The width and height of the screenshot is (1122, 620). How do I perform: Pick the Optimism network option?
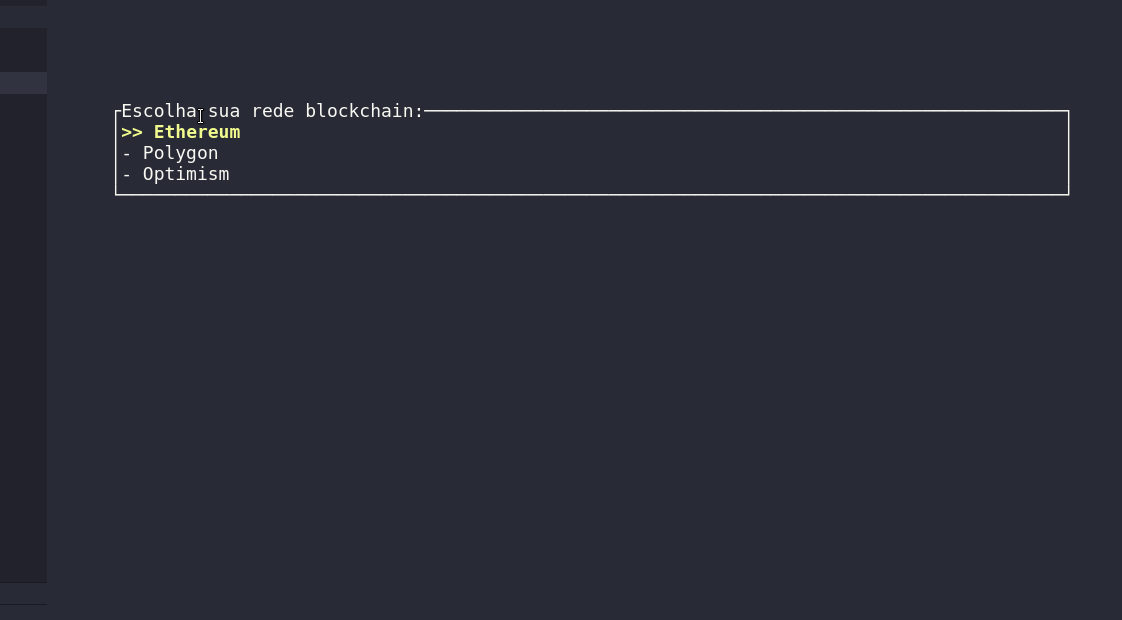click(x=186, y=173)
